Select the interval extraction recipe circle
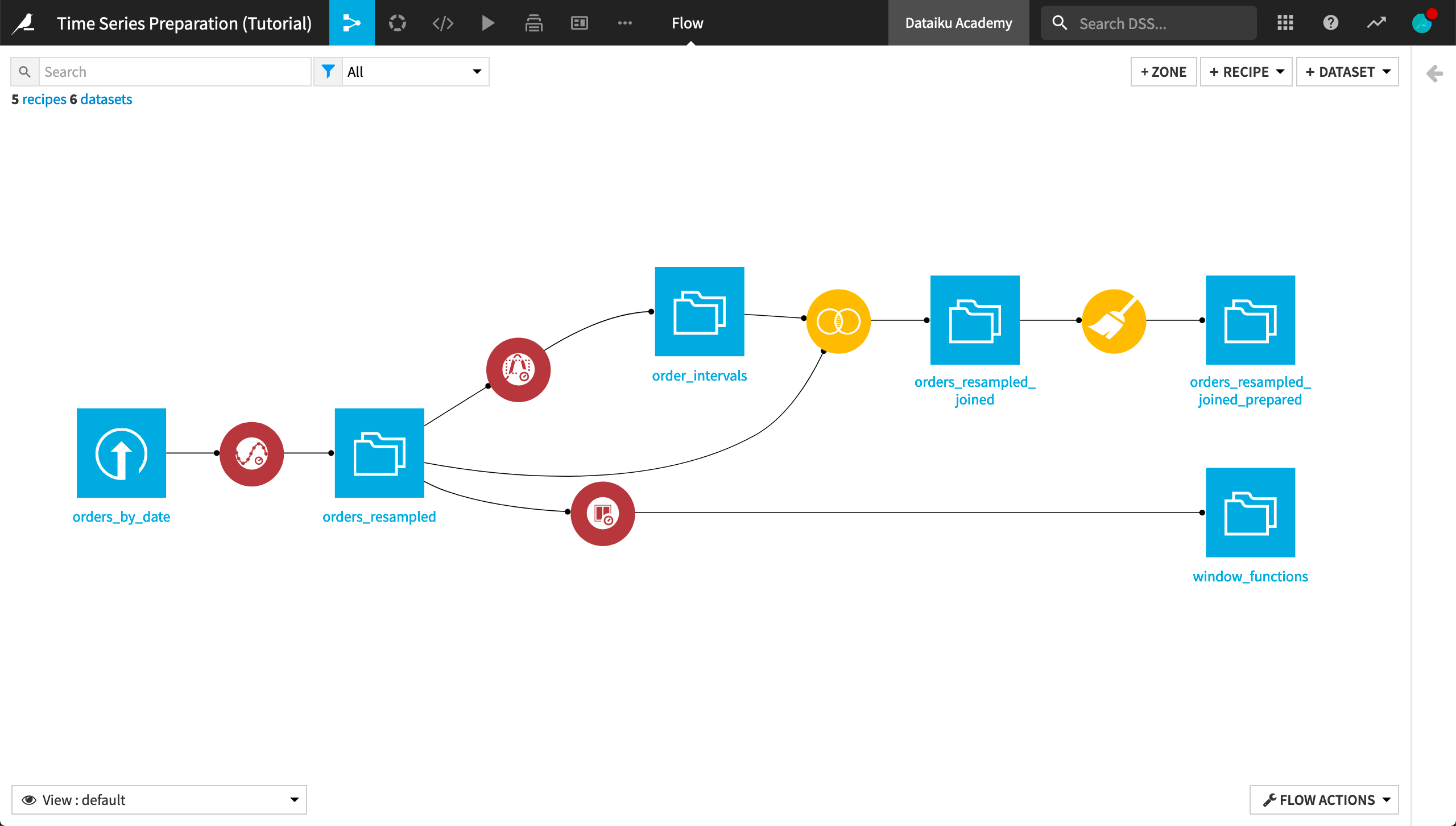The width and height of the screenshot is (1456, 826). [518, 370]
